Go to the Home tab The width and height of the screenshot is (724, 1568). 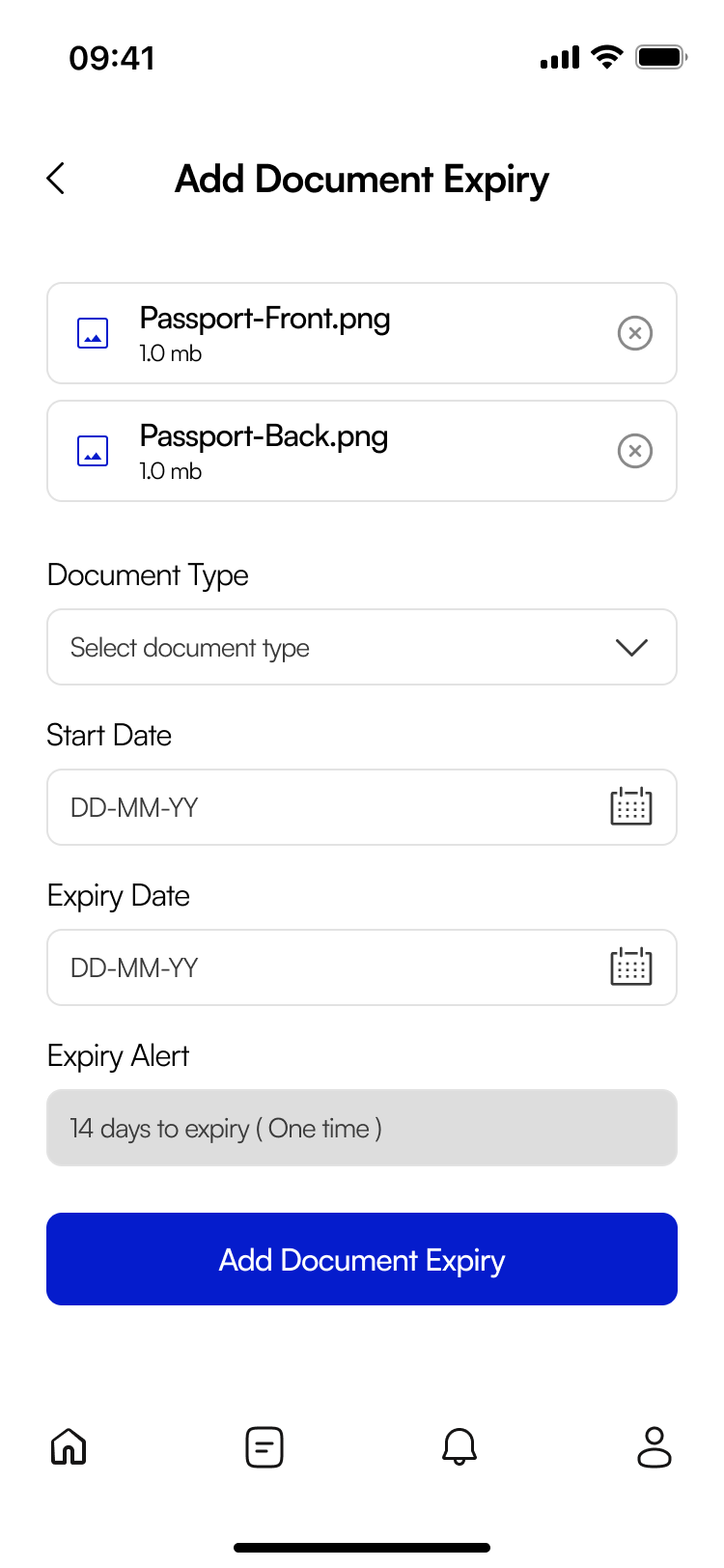pyautogui.click(x=69, y=1446)
